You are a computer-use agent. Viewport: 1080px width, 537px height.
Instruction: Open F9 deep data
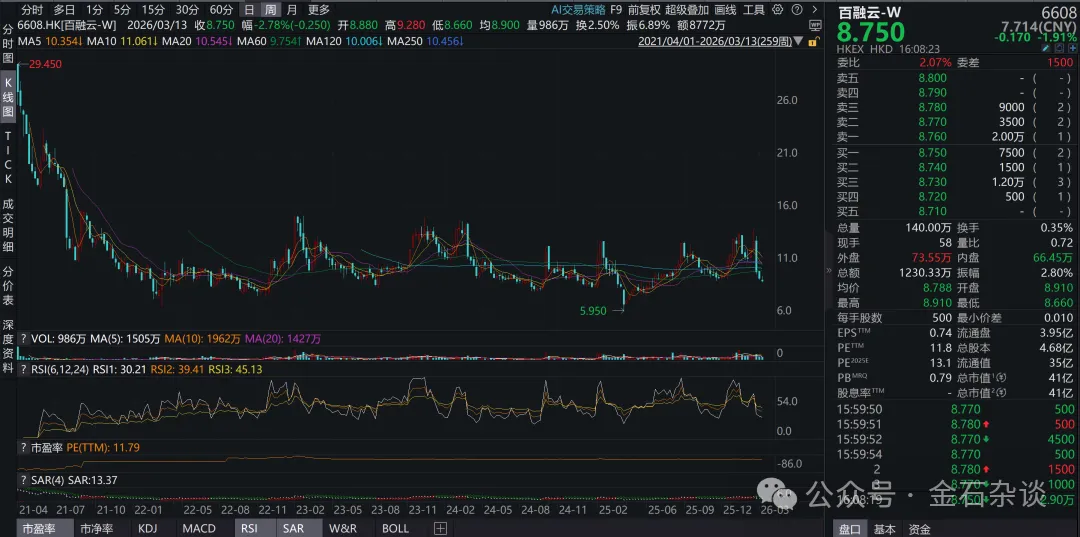pyautogui.click(x=616, y=10)
